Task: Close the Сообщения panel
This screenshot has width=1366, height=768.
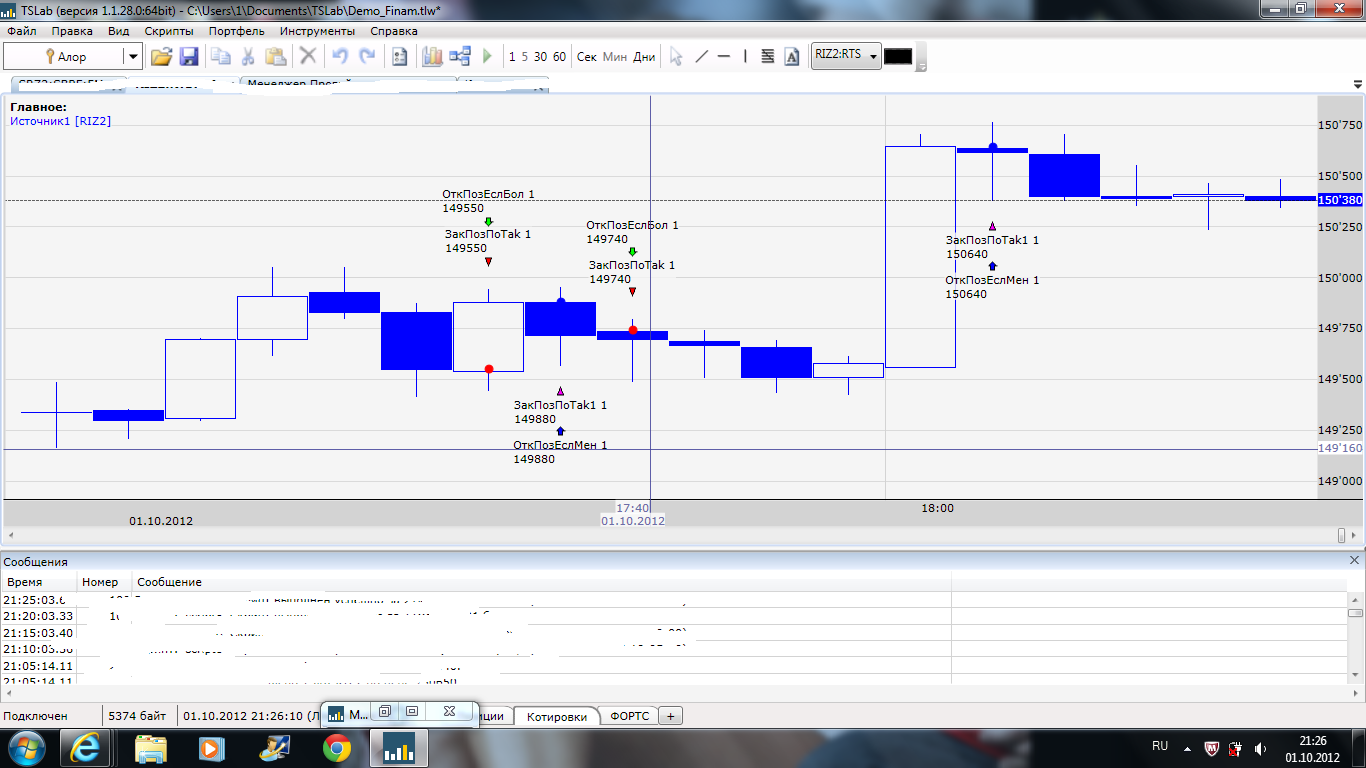Action: (1355, 561)
